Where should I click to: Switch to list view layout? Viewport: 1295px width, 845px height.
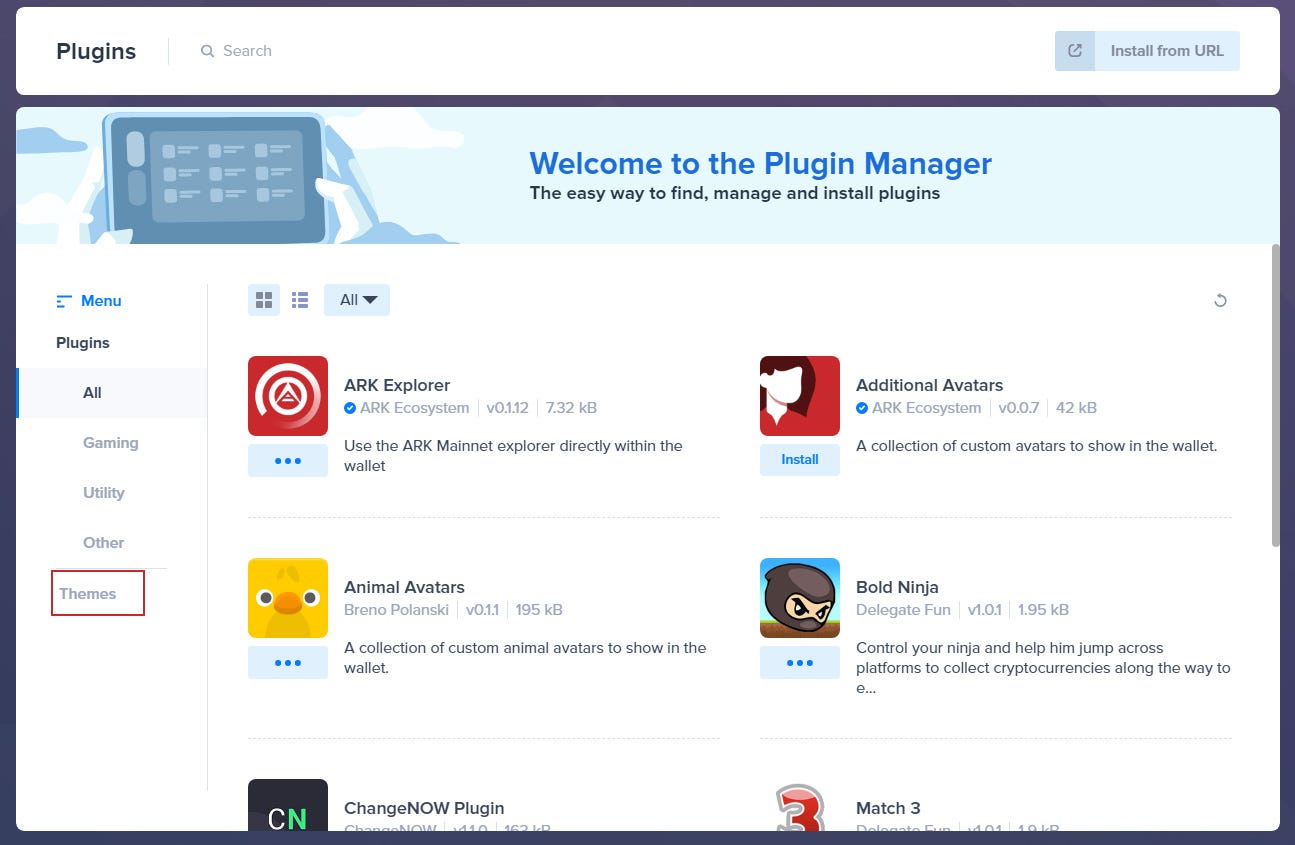[300, 300]
